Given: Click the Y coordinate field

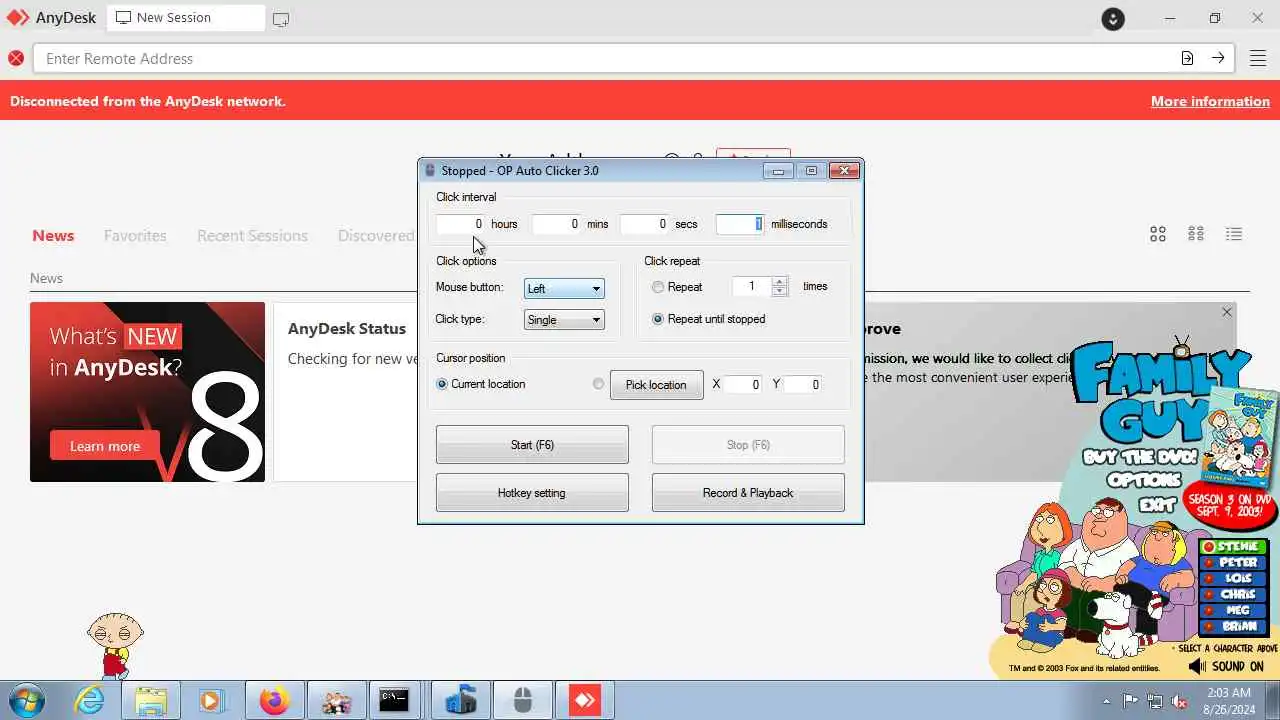Looking at the screenshot, I should tap(803, 384).
